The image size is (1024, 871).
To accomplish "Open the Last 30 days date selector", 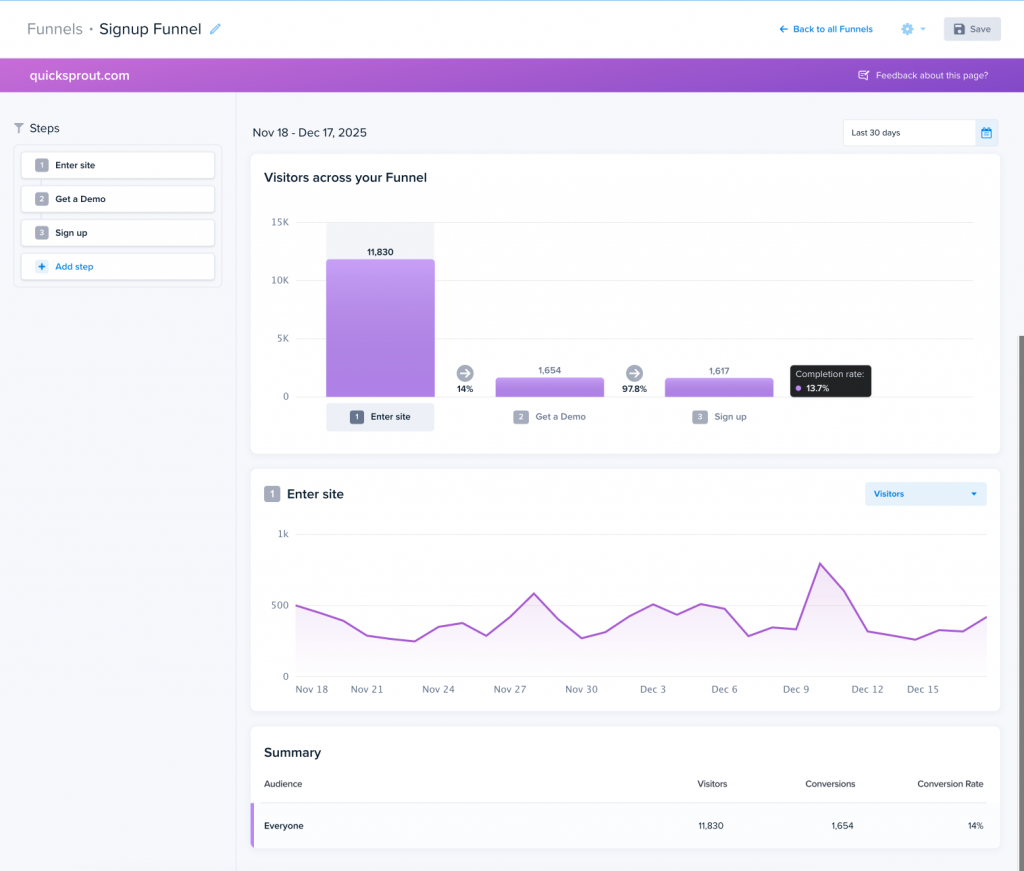I will pyautogui.click(x=908, y=133).
